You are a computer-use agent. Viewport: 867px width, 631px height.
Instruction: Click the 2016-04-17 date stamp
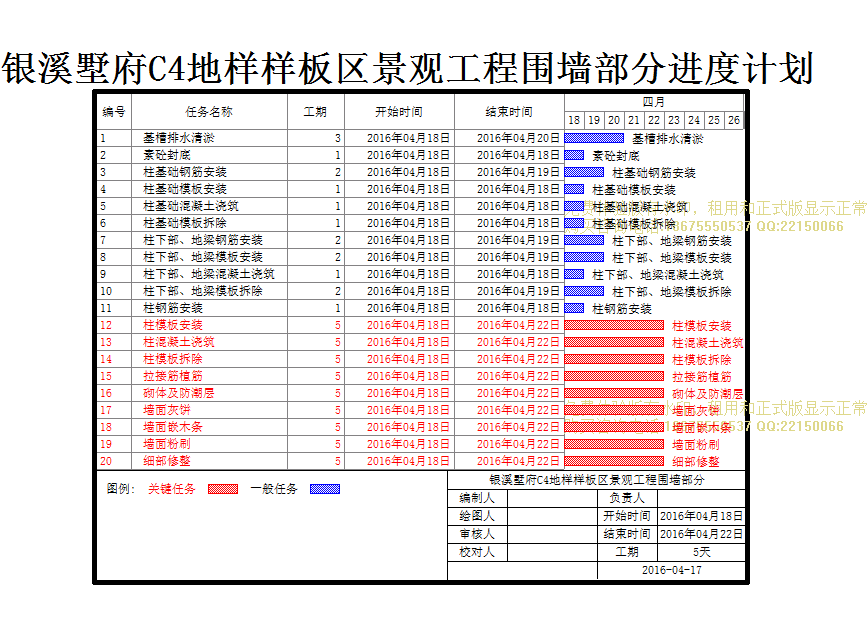[x=671, y=570]
